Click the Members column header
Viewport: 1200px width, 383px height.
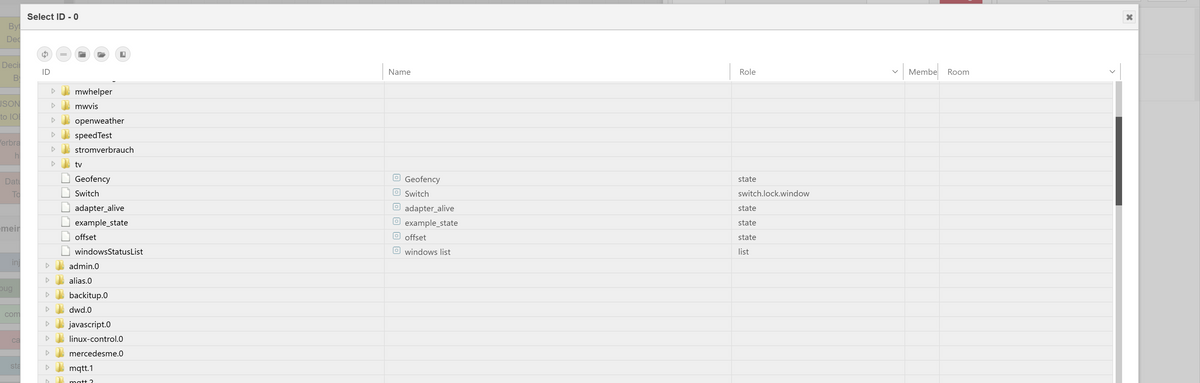921,72
